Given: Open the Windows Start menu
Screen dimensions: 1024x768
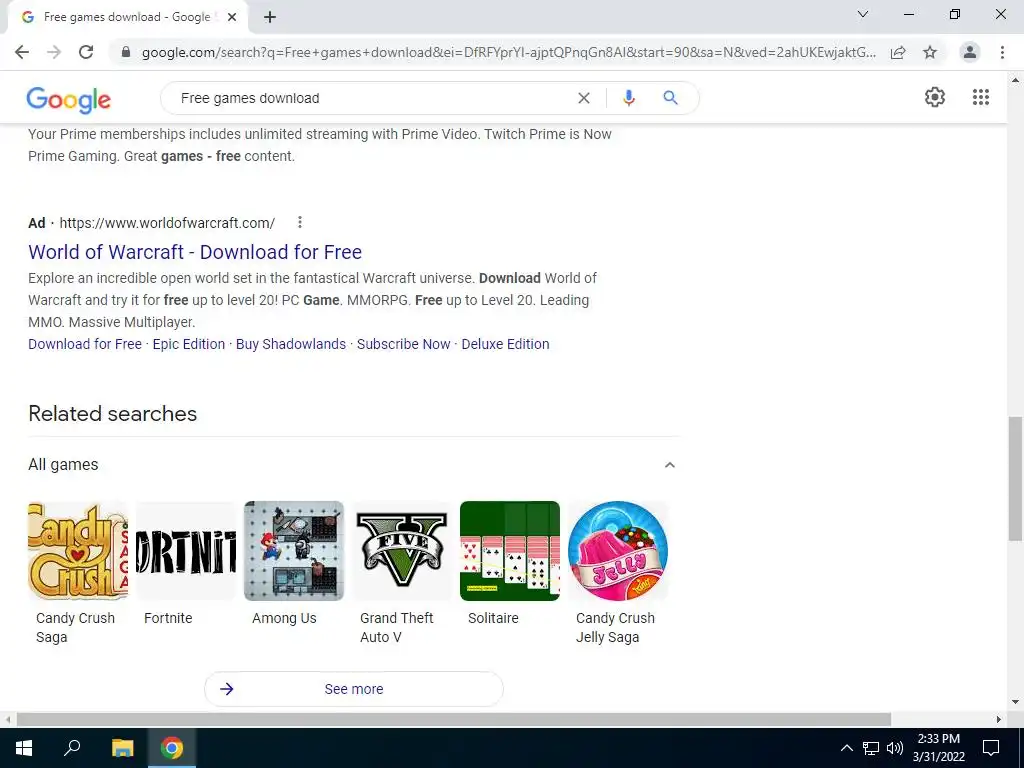Looking at the screenshot, I should click(24, 748).
